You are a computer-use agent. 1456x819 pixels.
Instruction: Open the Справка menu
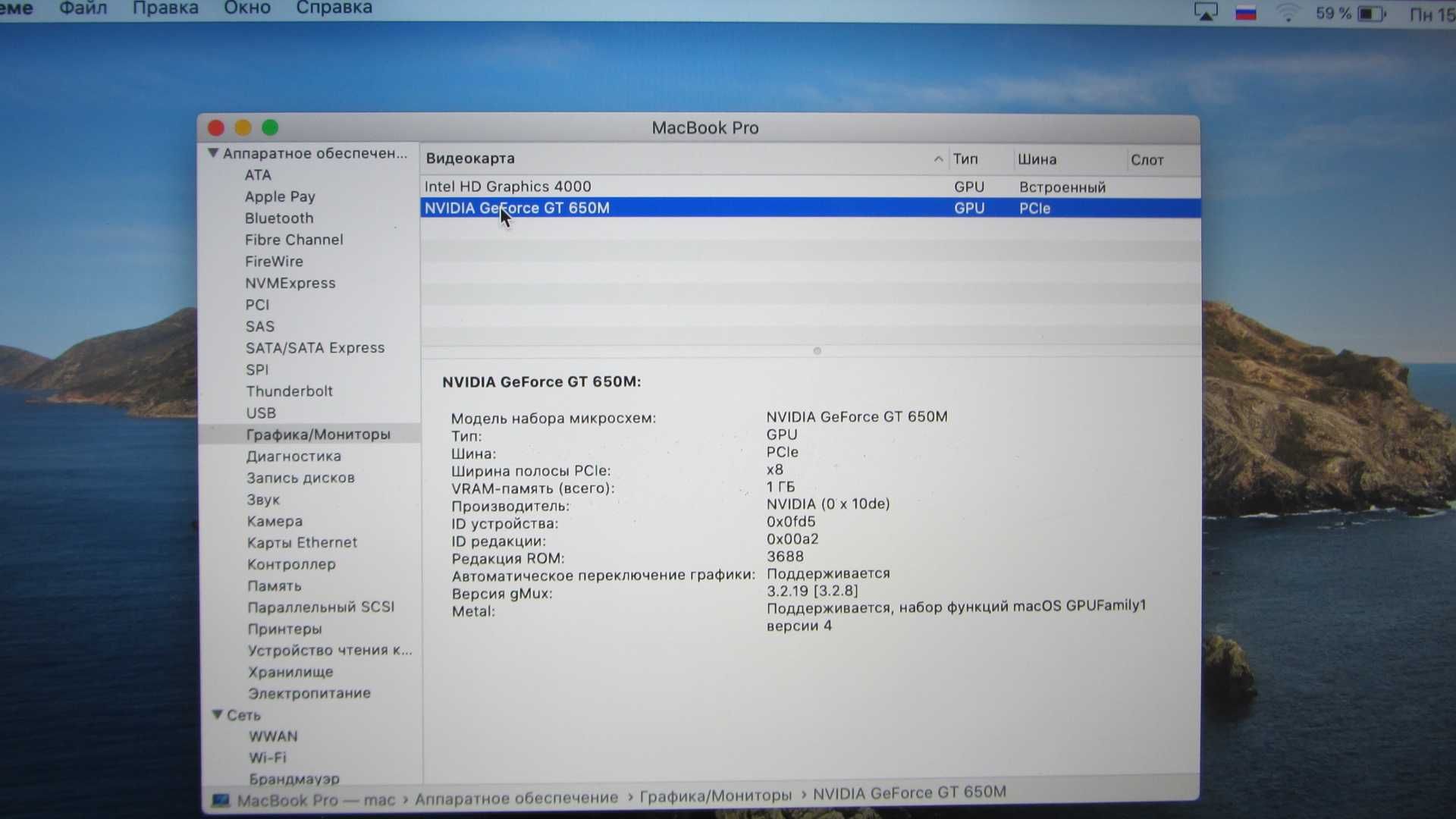tap(334, 8)
